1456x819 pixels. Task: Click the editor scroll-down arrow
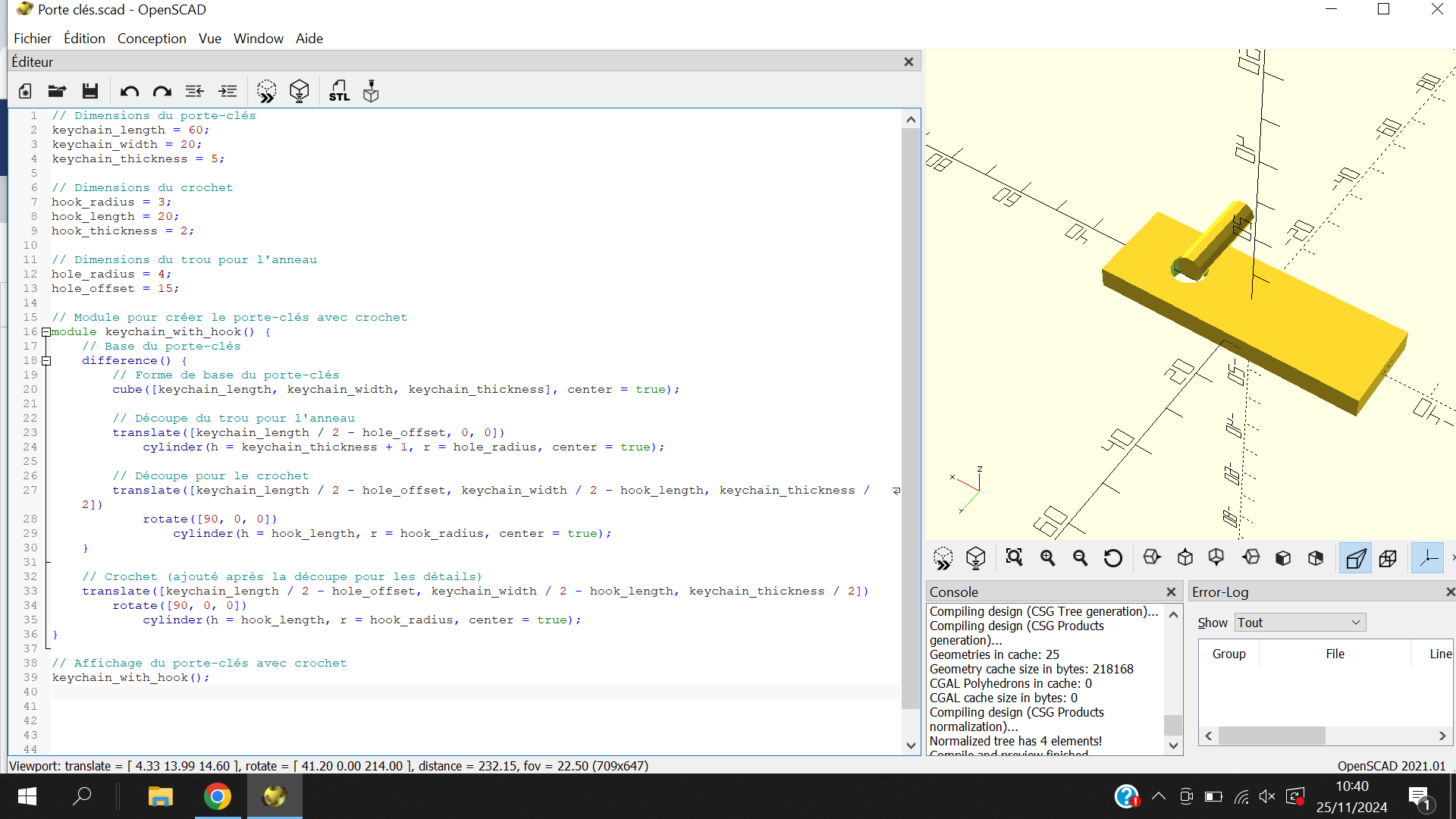pos(911,745)
